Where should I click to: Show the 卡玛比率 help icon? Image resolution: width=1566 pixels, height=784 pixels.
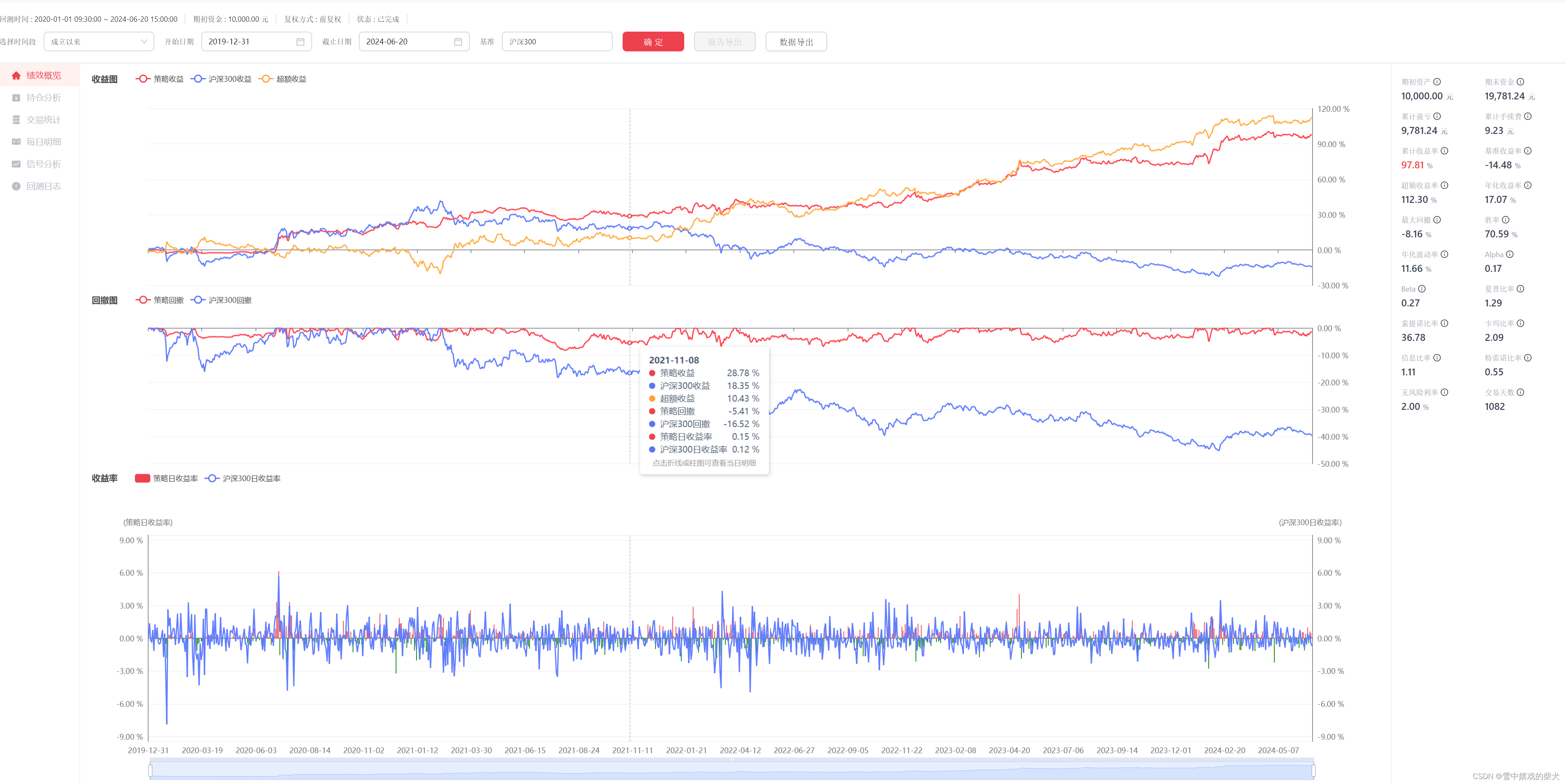(x=1520, y=323)
